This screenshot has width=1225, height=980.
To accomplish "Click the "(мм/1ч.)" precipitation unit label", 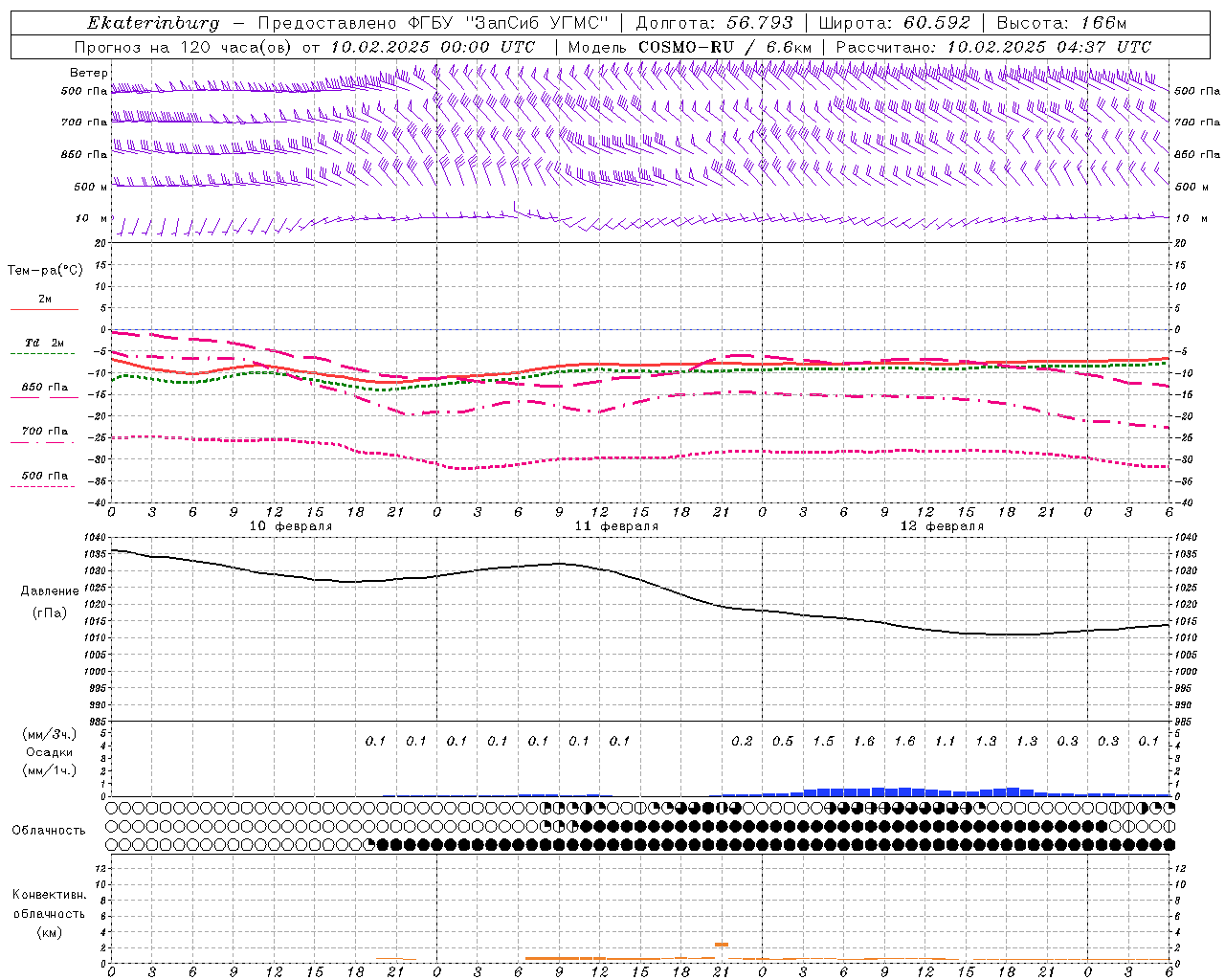I will [49, 770].
